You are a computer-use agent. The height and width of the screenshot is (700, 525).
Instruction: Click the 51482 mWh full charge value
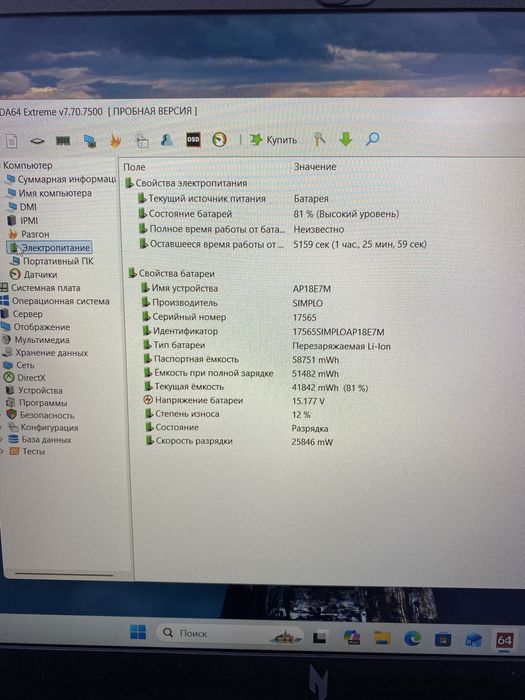(315, 374)
